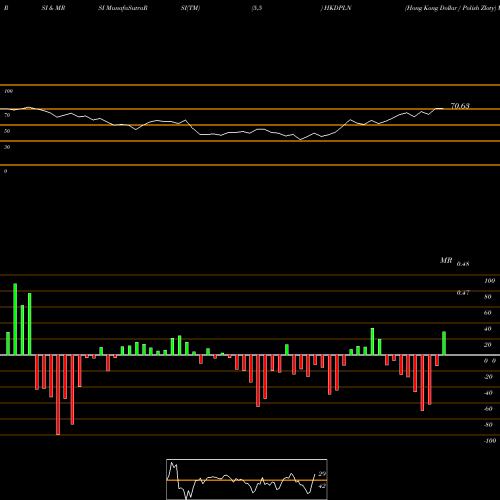Click the SI(TM) header text
Image resolution: width=500 pixels, height=500 pixels.
coord(190,8)
